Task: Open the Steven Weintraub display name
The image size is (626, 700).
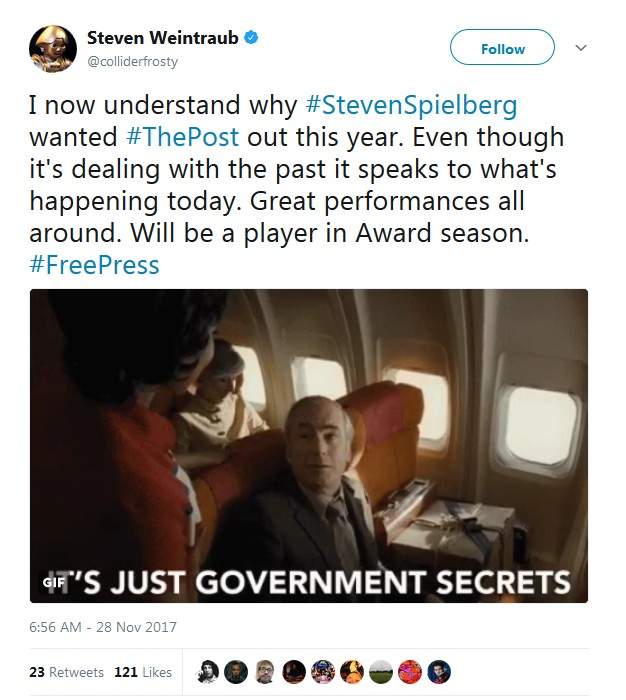Action: (163, 38)
